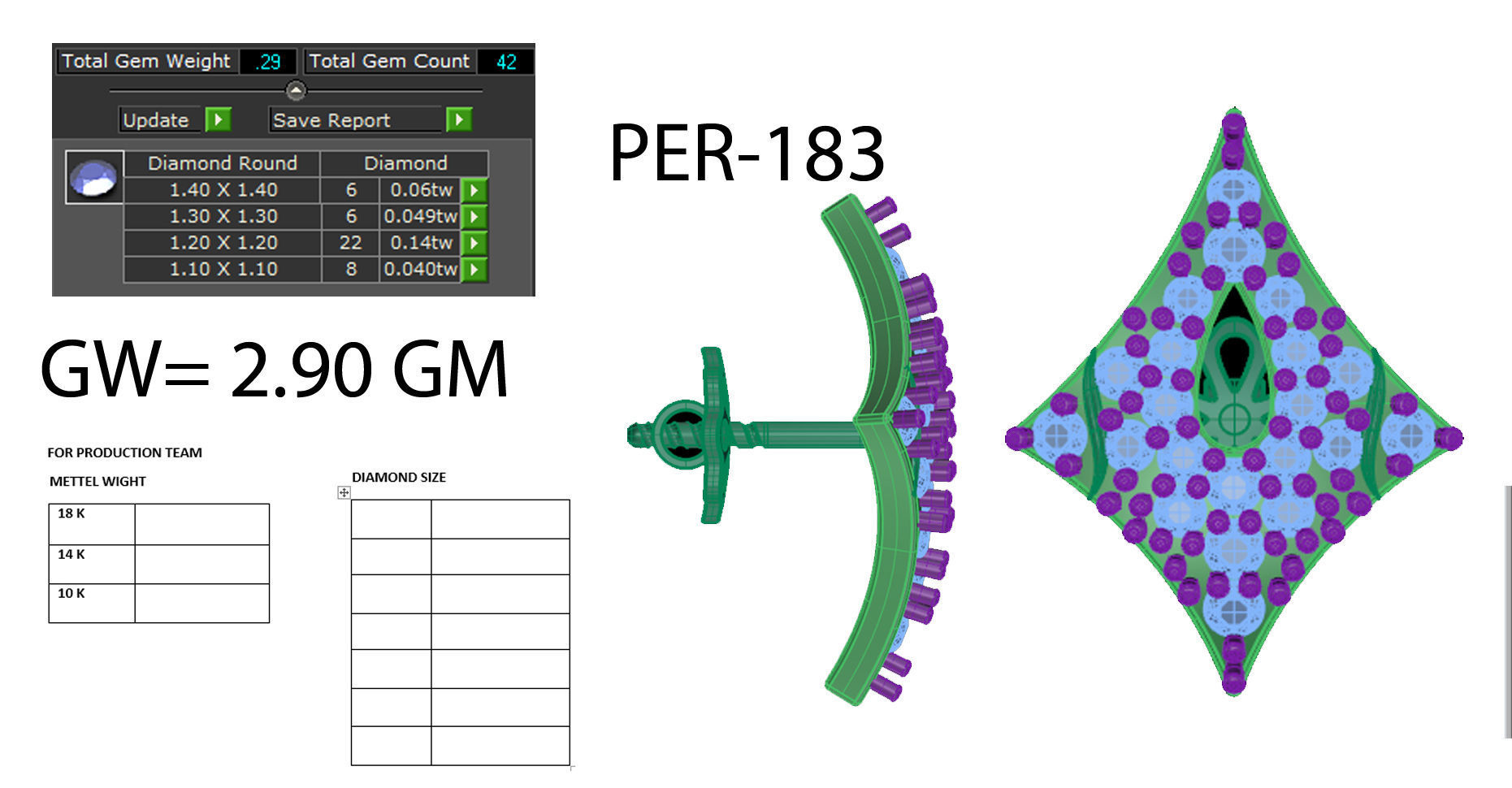Click the green arrow on the 0.06tw row
This screenshot has width=1512, height=788.
[x=474, y=190]
